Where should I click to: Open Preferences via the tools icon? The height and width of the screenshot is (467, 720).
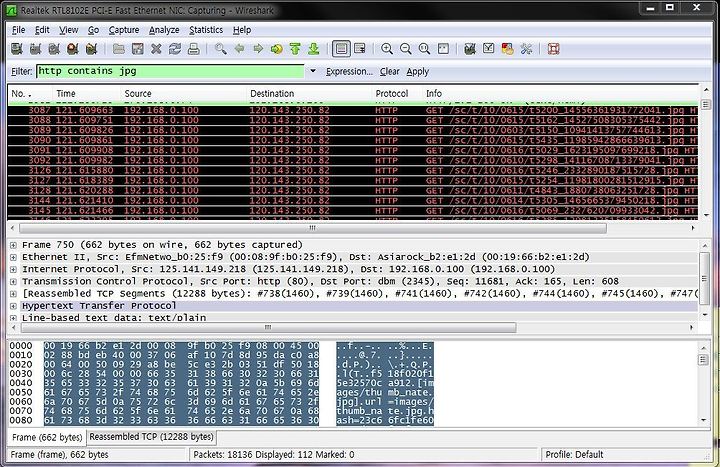(526, 49)
